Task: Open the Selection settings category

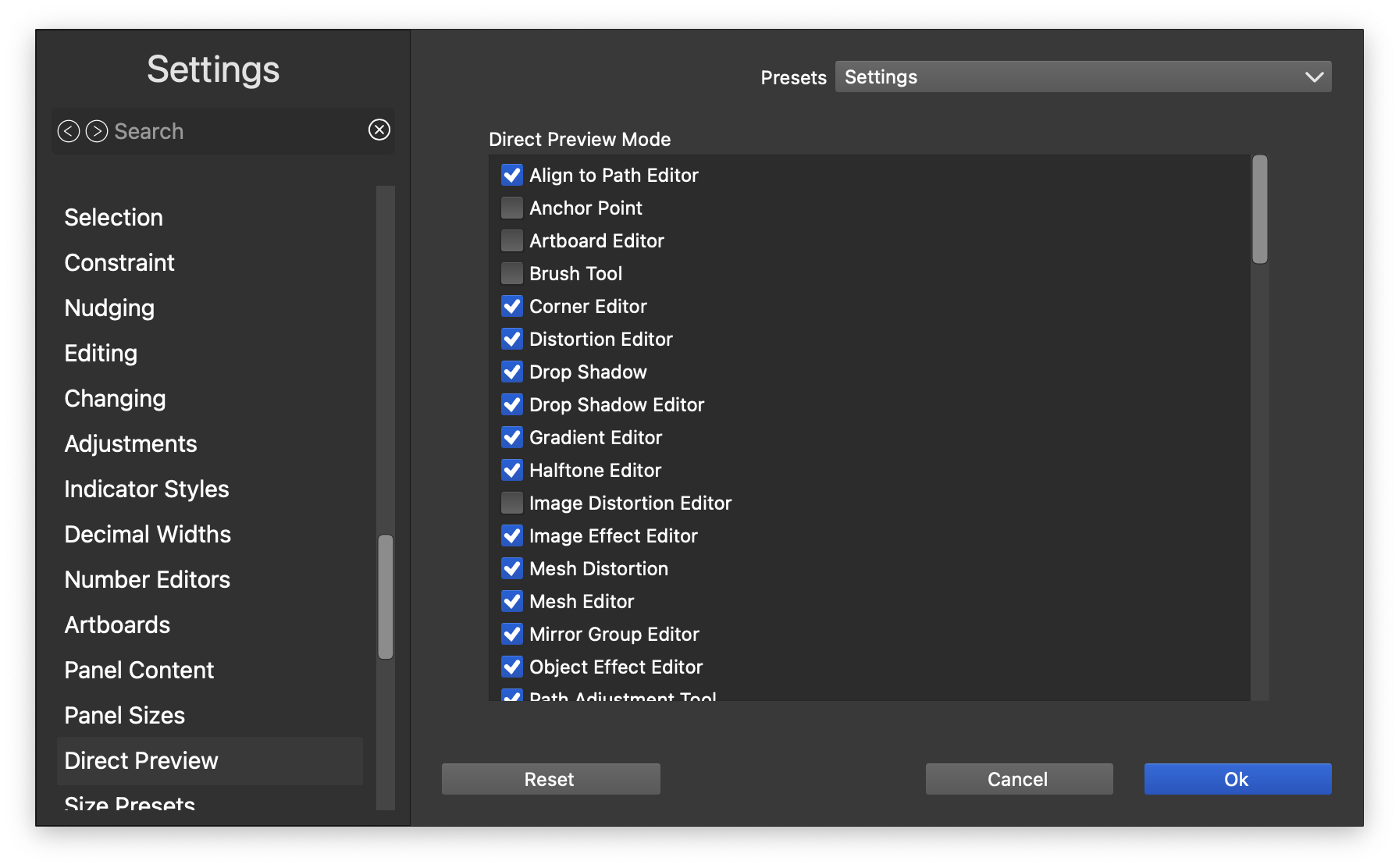Action: (114, 217)
